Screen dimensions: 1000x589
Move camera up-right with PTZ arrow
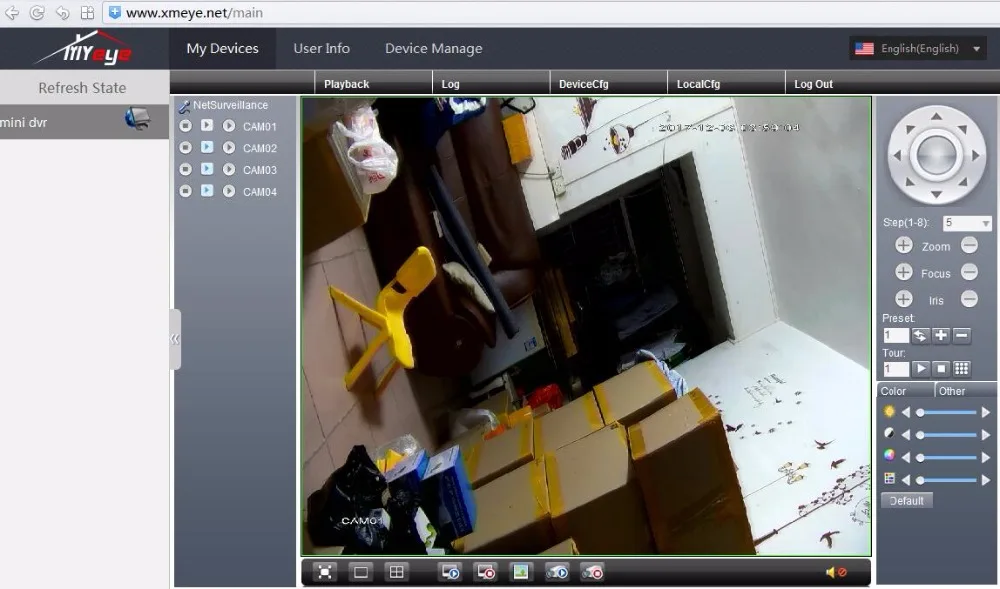click(x=962, y=129)
